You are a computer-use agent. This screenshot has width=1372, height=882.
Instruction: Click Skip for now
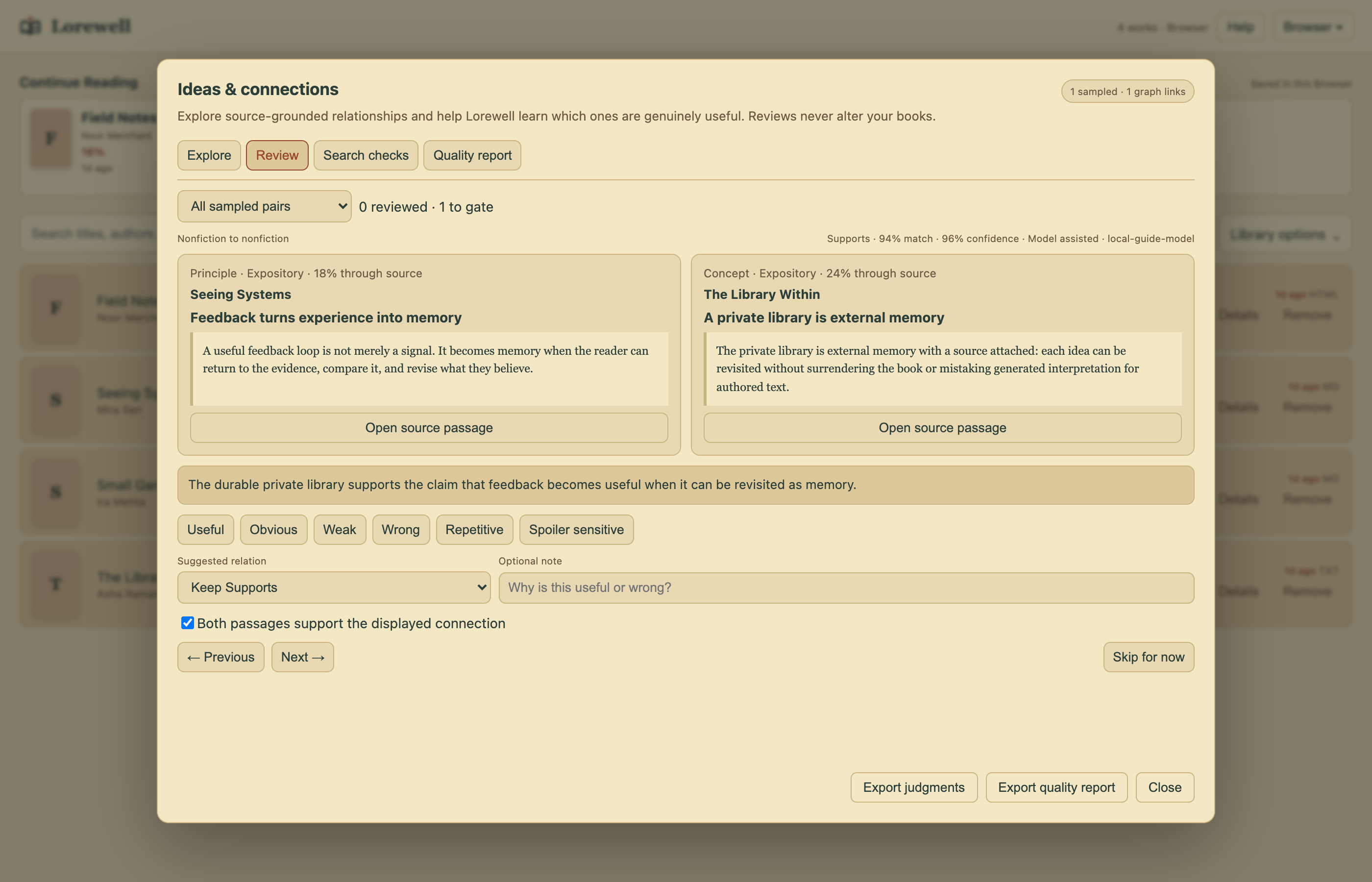(1149, 657)
